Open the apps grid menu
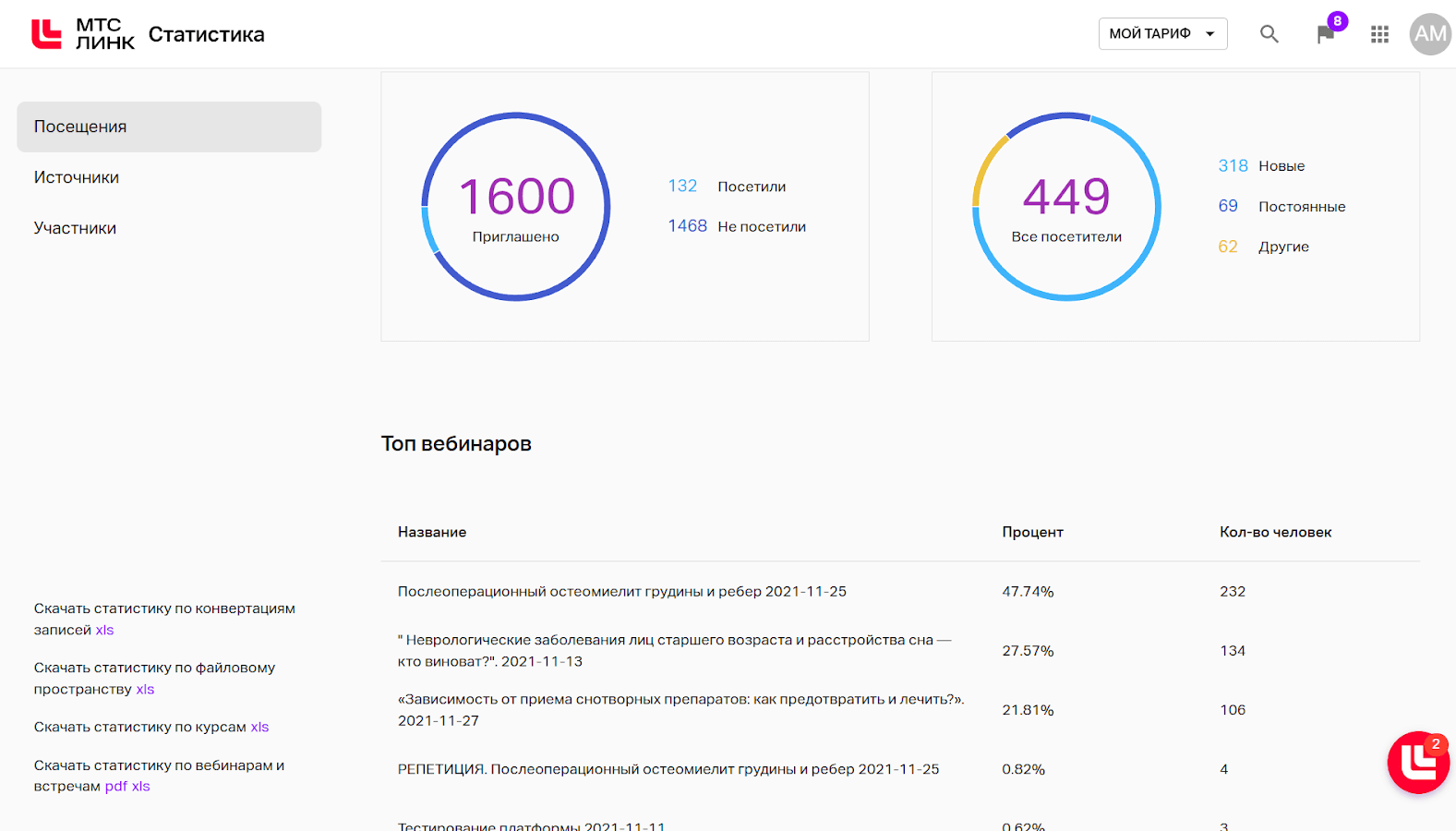Viewport: 1456px width, 831px height. point(1379,34)
